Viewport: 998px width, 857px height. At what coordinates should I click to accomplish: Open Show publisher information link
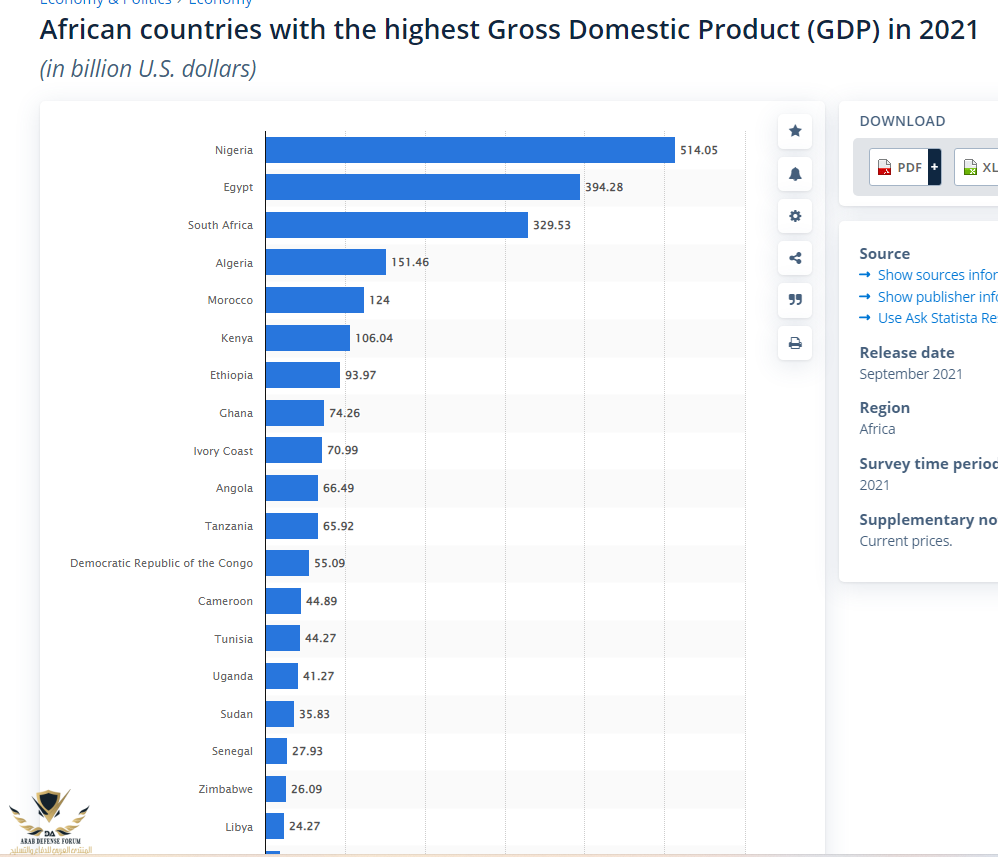(x=935, y=297)
